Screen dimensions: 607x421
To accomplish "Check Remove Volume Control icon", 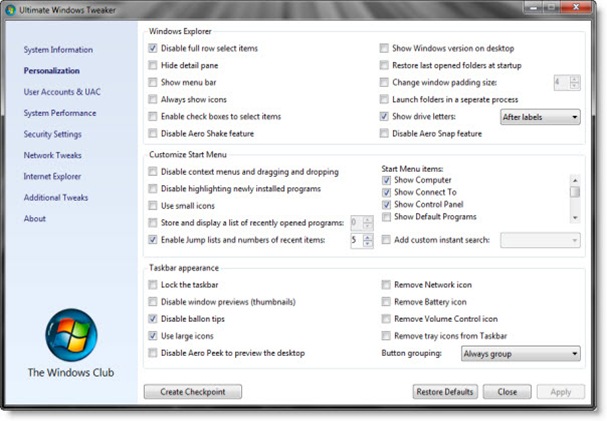I will pos(386,319).
